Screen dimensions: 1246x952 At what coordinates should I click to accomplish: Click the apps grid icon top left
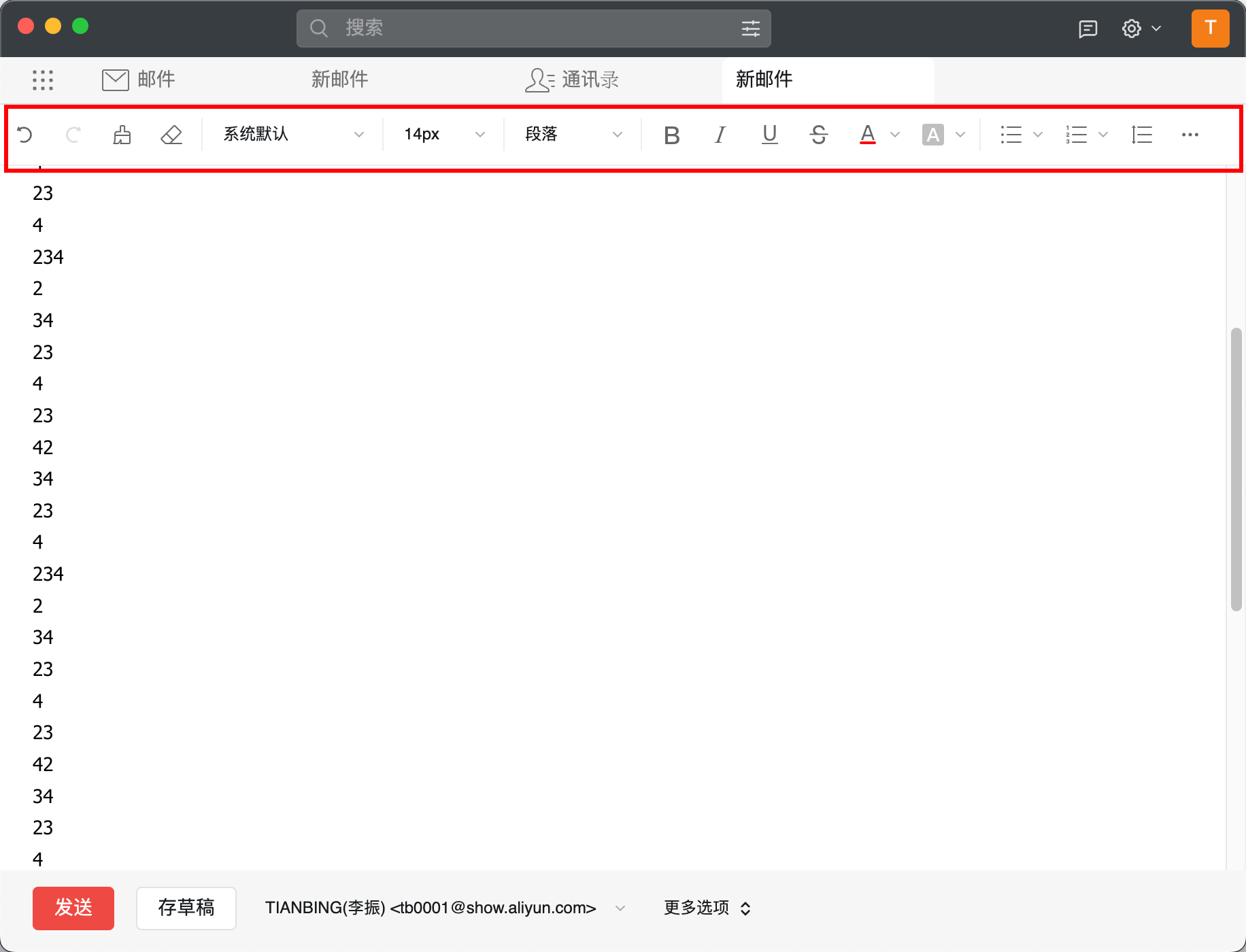click(x=43, y=80)
